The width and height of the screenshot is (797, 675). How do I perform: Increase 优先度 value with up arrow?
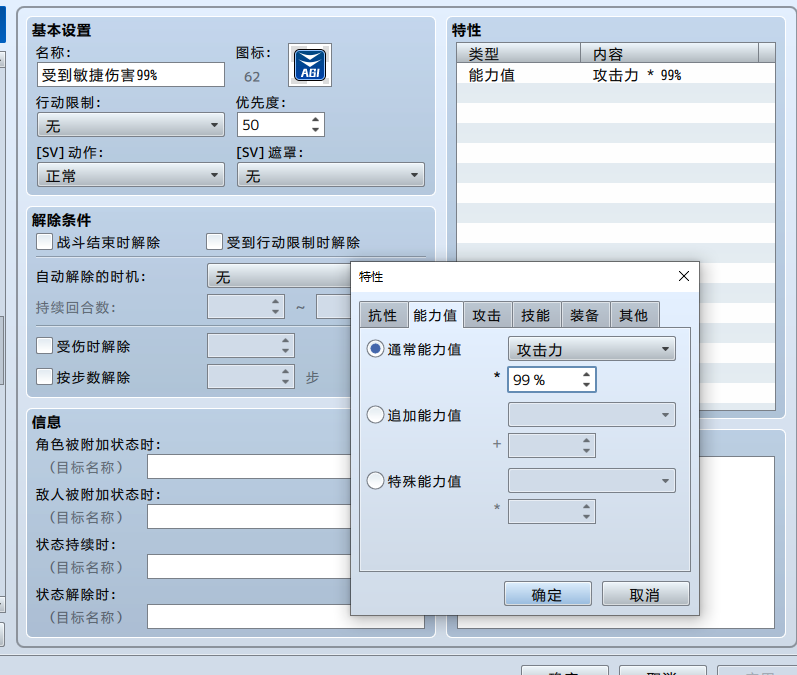tap(316, 119)
